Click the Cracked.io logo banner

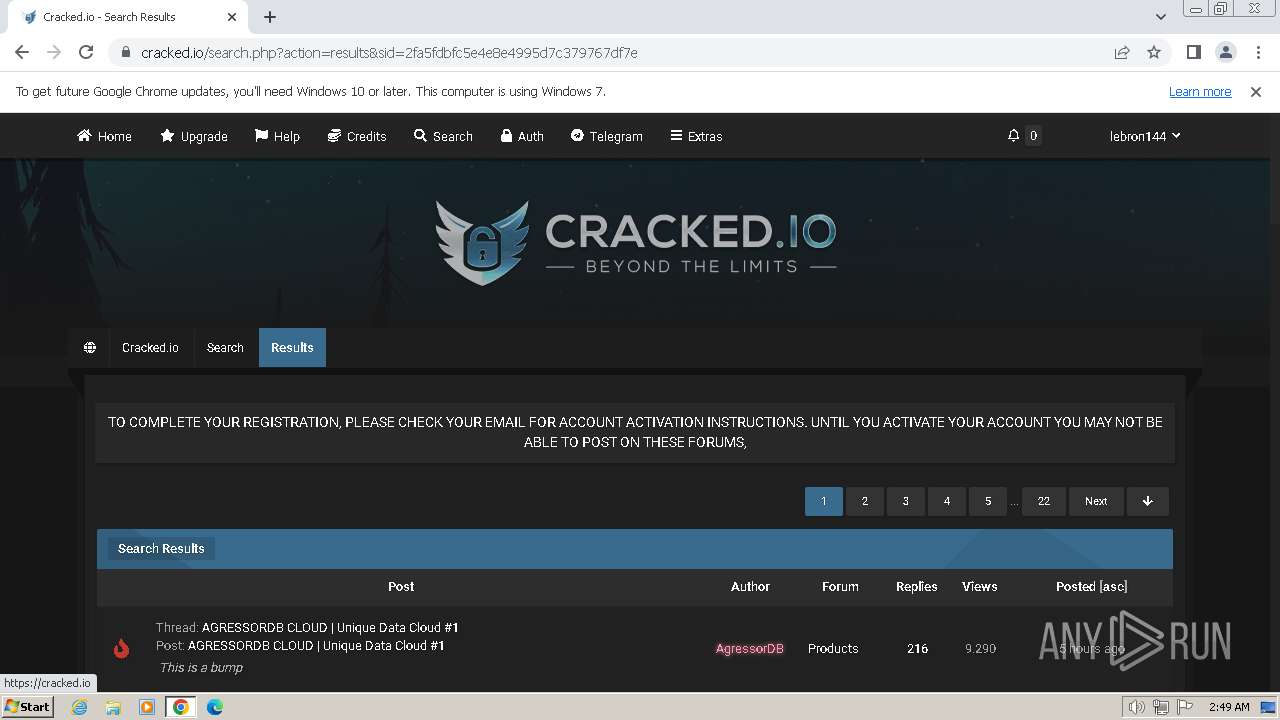[636, 242]
